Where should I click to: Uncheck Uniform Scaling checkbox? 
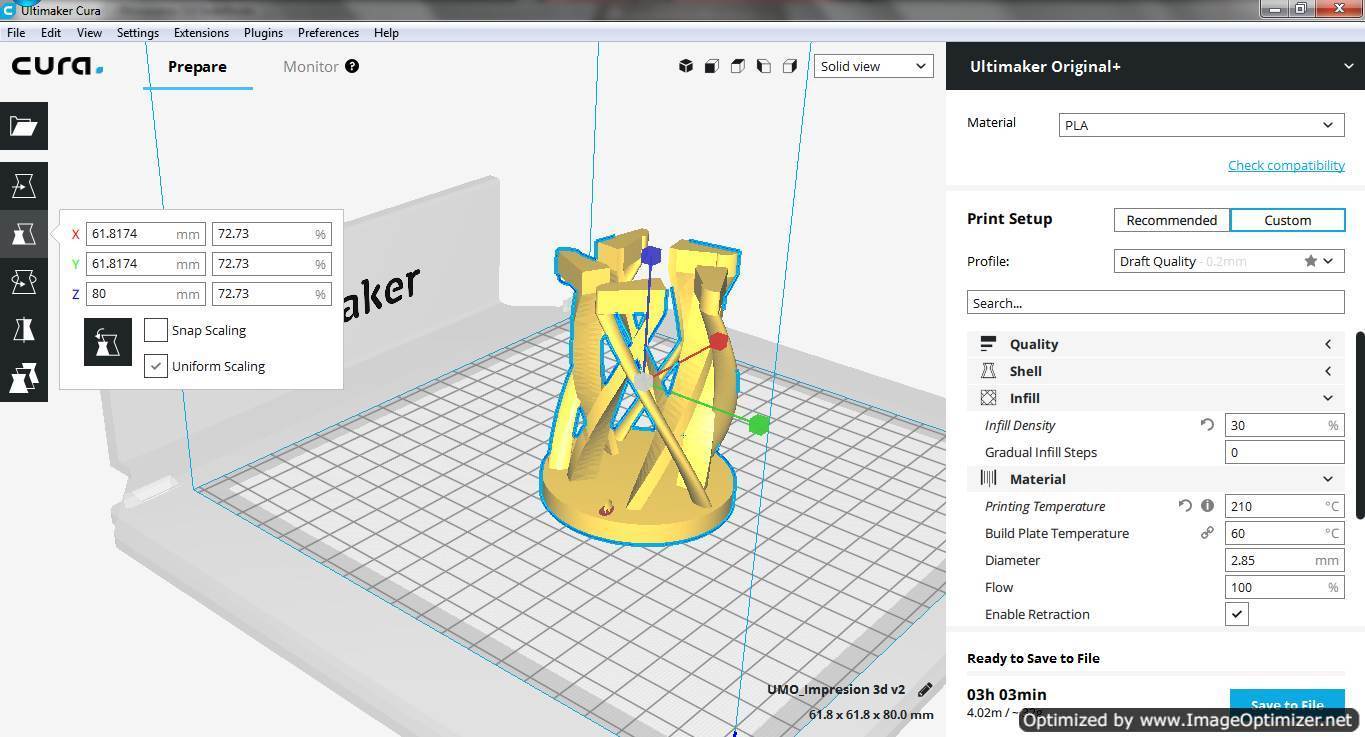(156, 366)
